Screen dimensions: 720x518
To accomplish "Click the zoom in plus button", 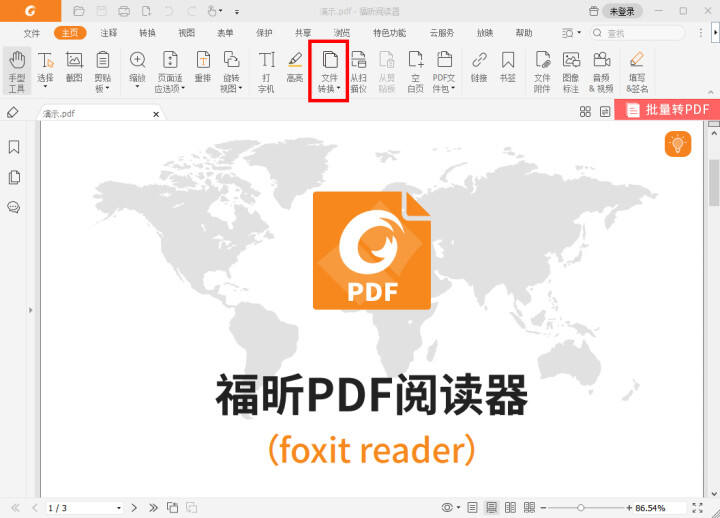I will coord(629,507).
